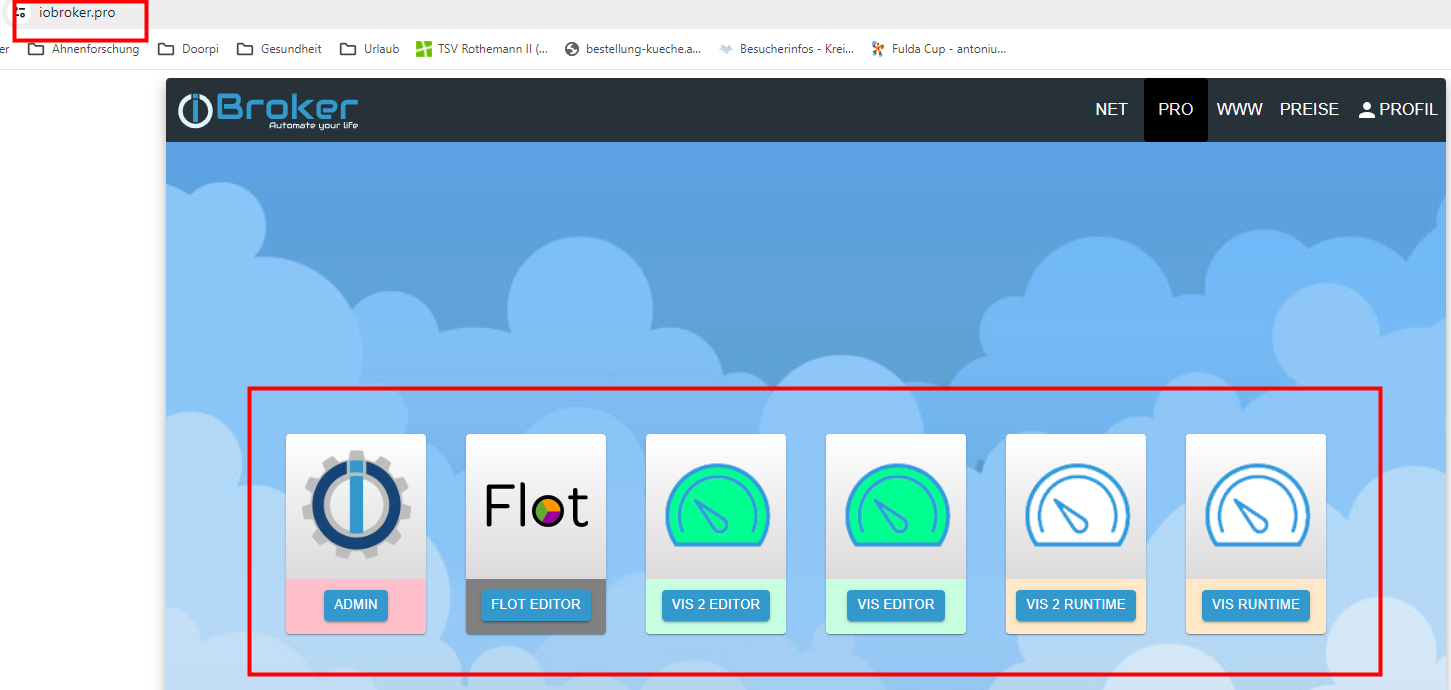1451x690 pixels.
Task: Open TSV Rothemann II bookmark
Action: [x=482, y=49]
